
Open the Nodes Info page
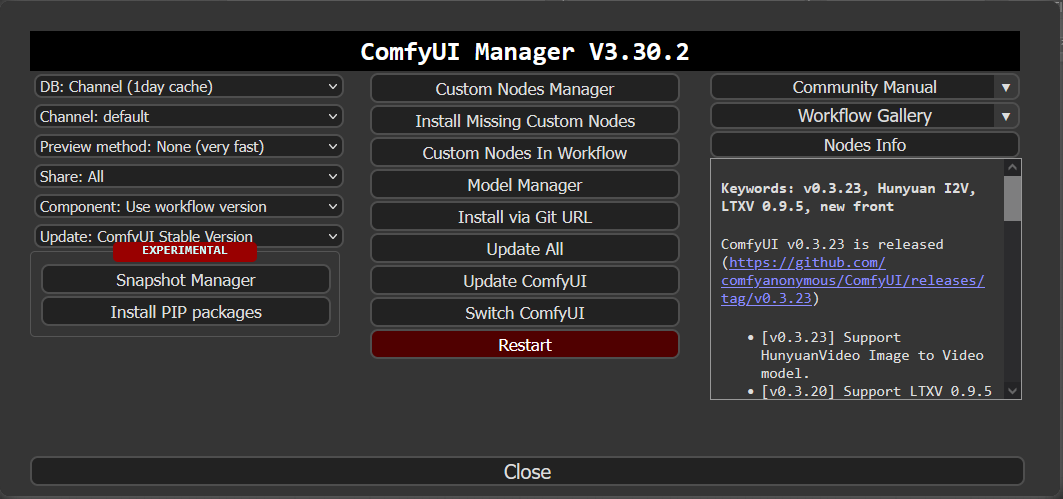pyautogui.click(x=864, y=145)
